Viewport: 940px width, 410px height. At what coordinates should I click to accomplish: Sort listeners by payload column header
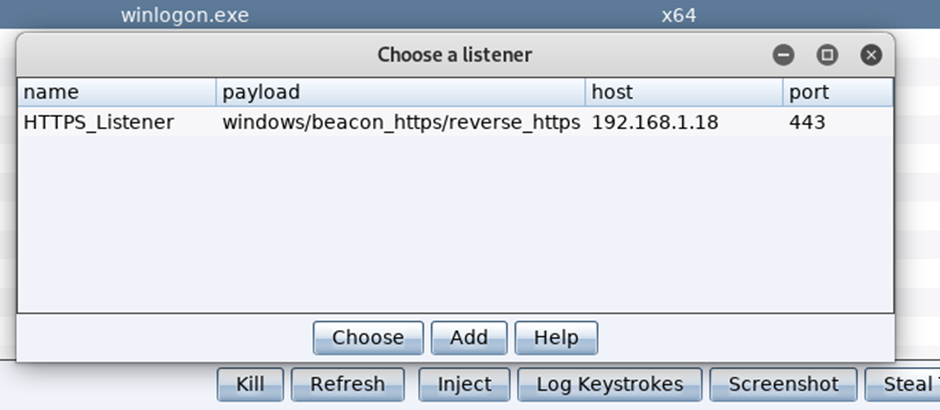400,92
